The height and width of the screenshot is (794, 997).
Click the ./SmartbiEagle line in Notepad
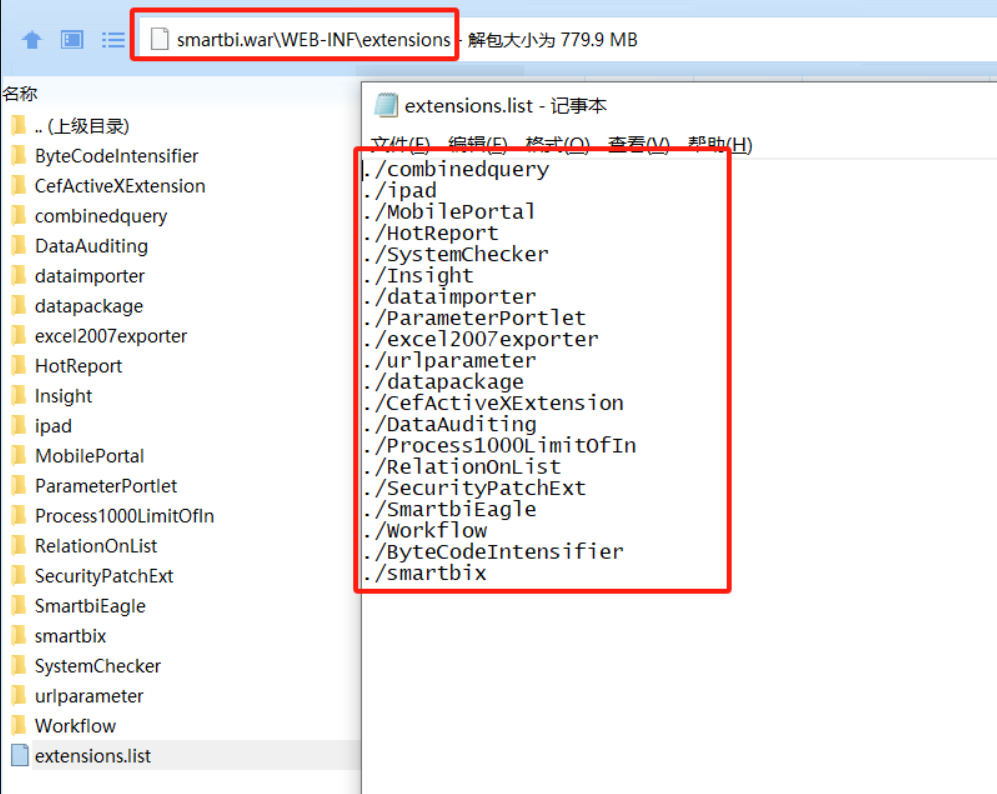pyautogui.click(x=450, y=509)
